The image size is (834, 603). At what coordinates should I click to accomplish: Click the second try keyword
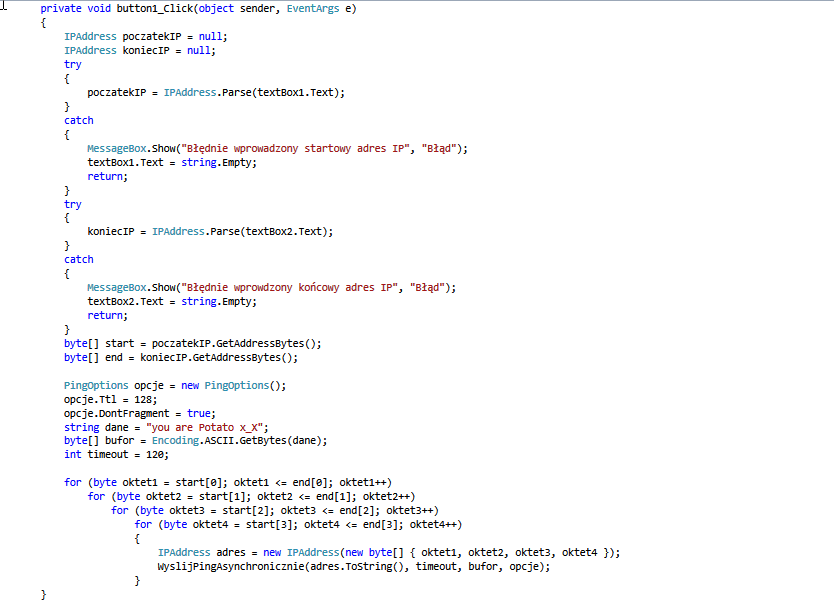pos(73,204)
